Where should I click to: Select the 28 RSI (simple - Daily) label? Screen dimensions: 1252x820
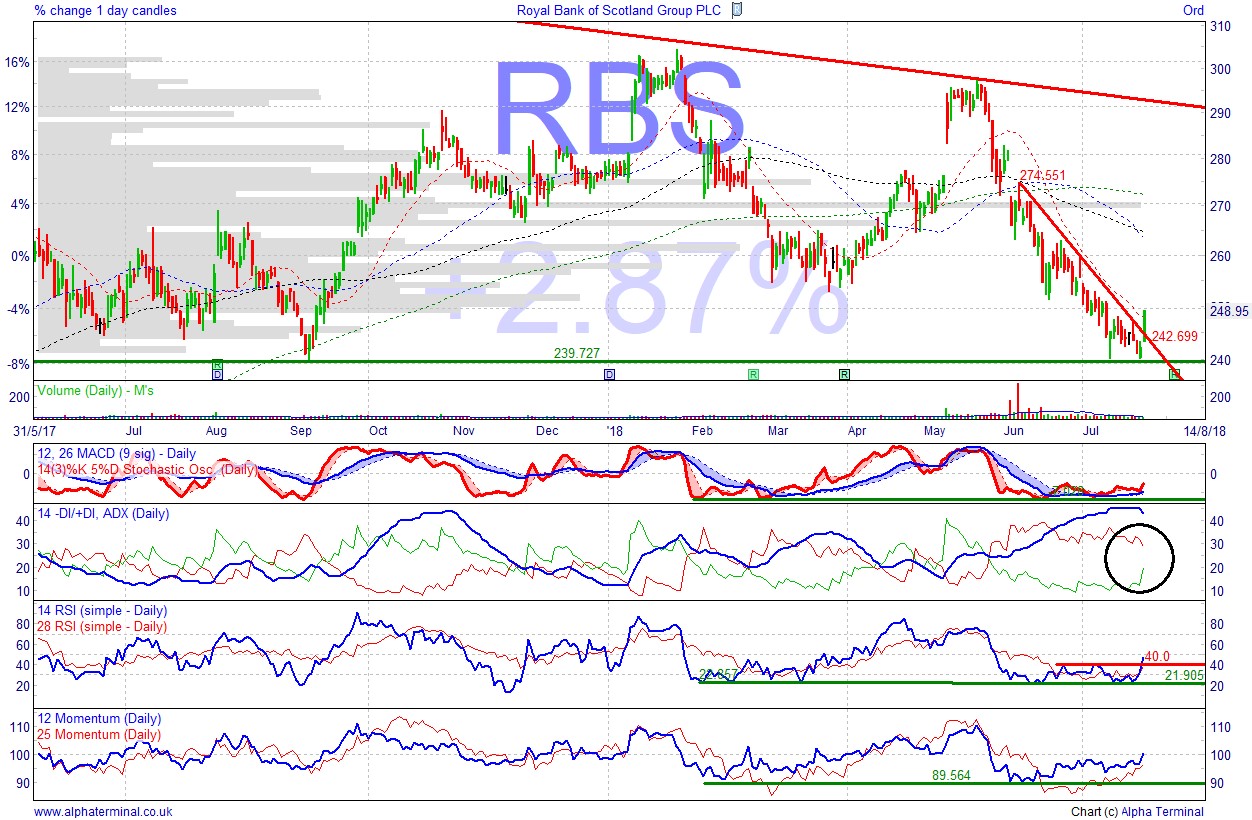point(101,626)
